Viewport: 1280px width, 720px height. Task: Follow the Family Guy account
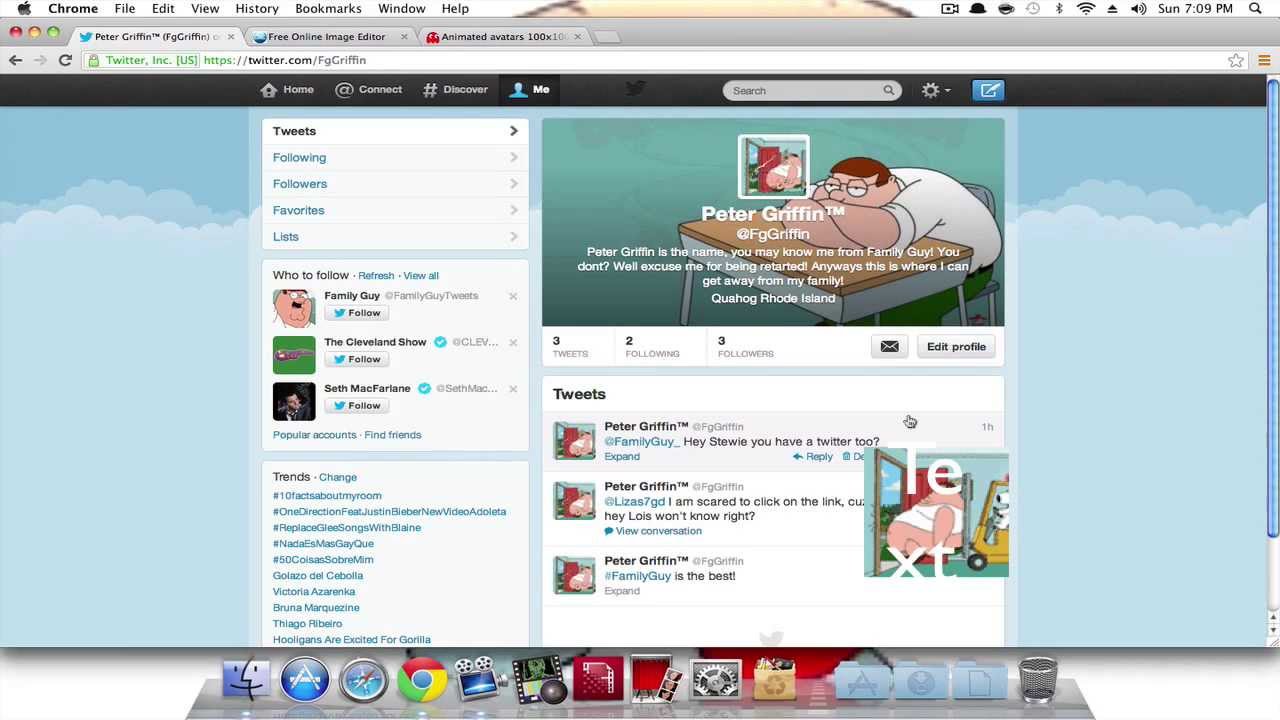tap(356, 313)
